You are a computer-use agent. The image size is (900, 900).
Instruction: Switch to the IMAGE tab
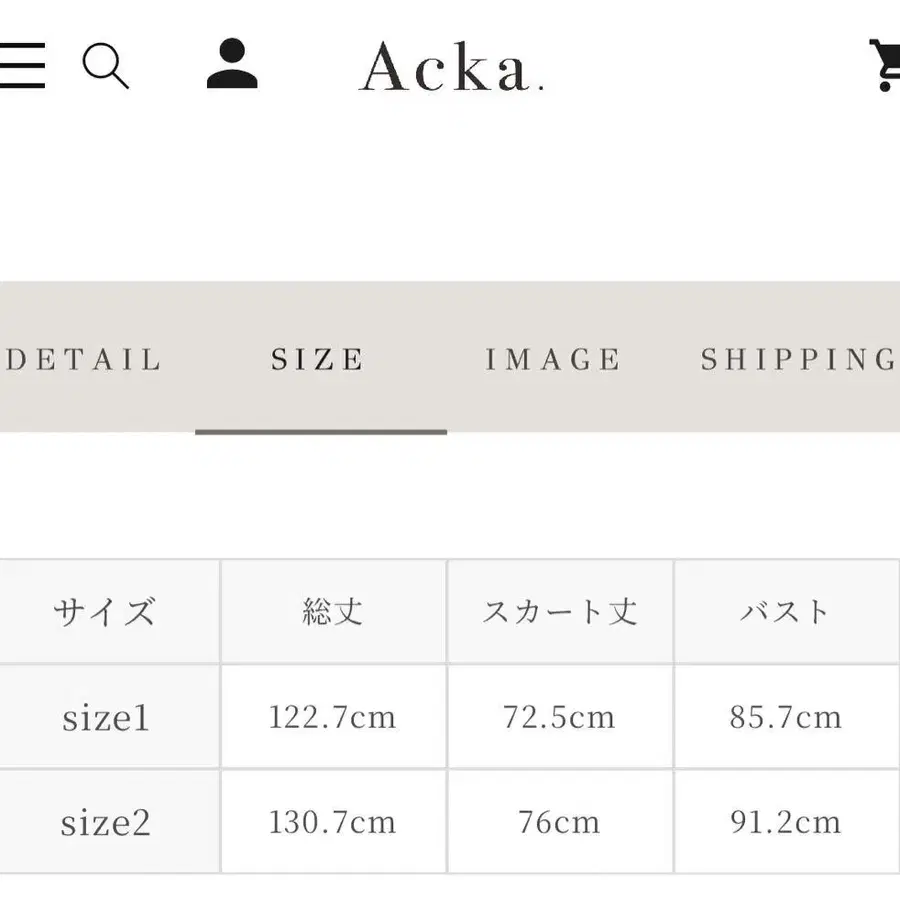pyautogui.click(x=553, y=359)
